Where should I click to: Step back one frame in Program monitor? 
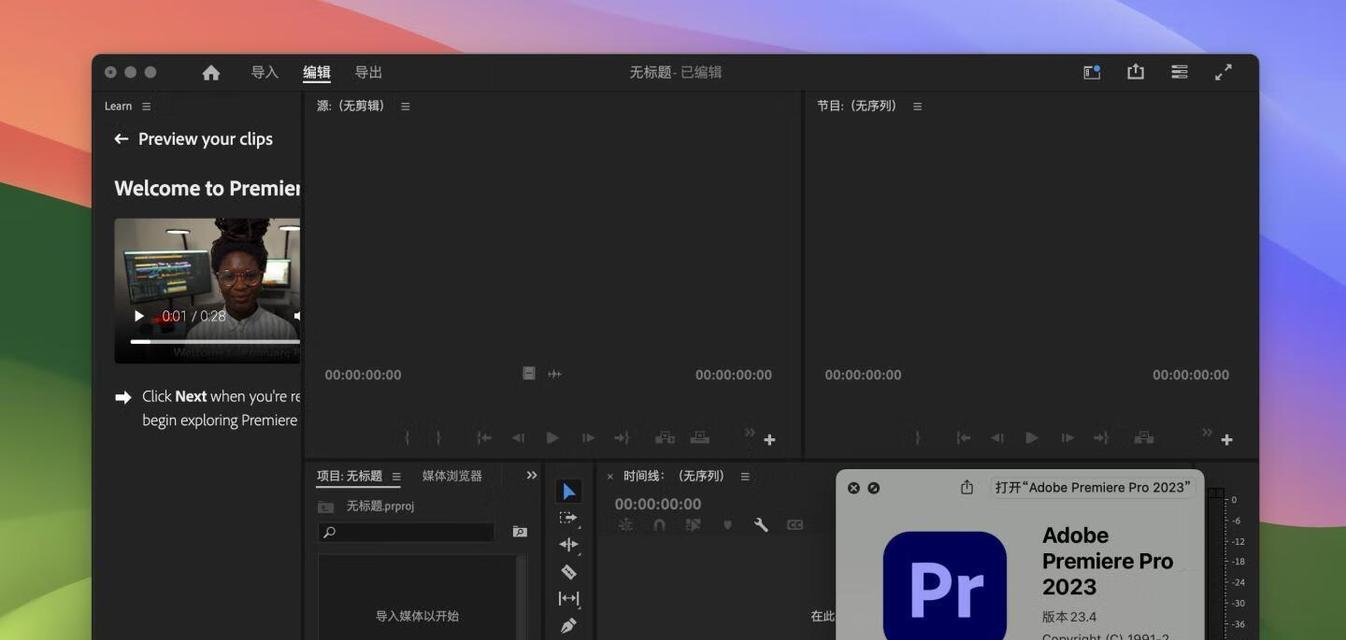coord(997,438)
